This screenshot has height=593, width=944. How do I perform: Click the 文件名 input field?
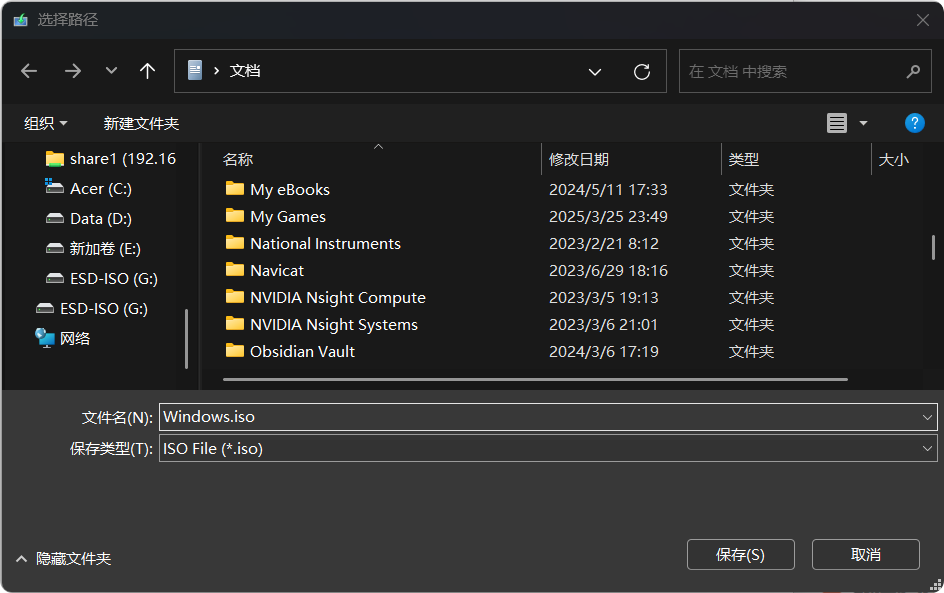click(540, 417)
